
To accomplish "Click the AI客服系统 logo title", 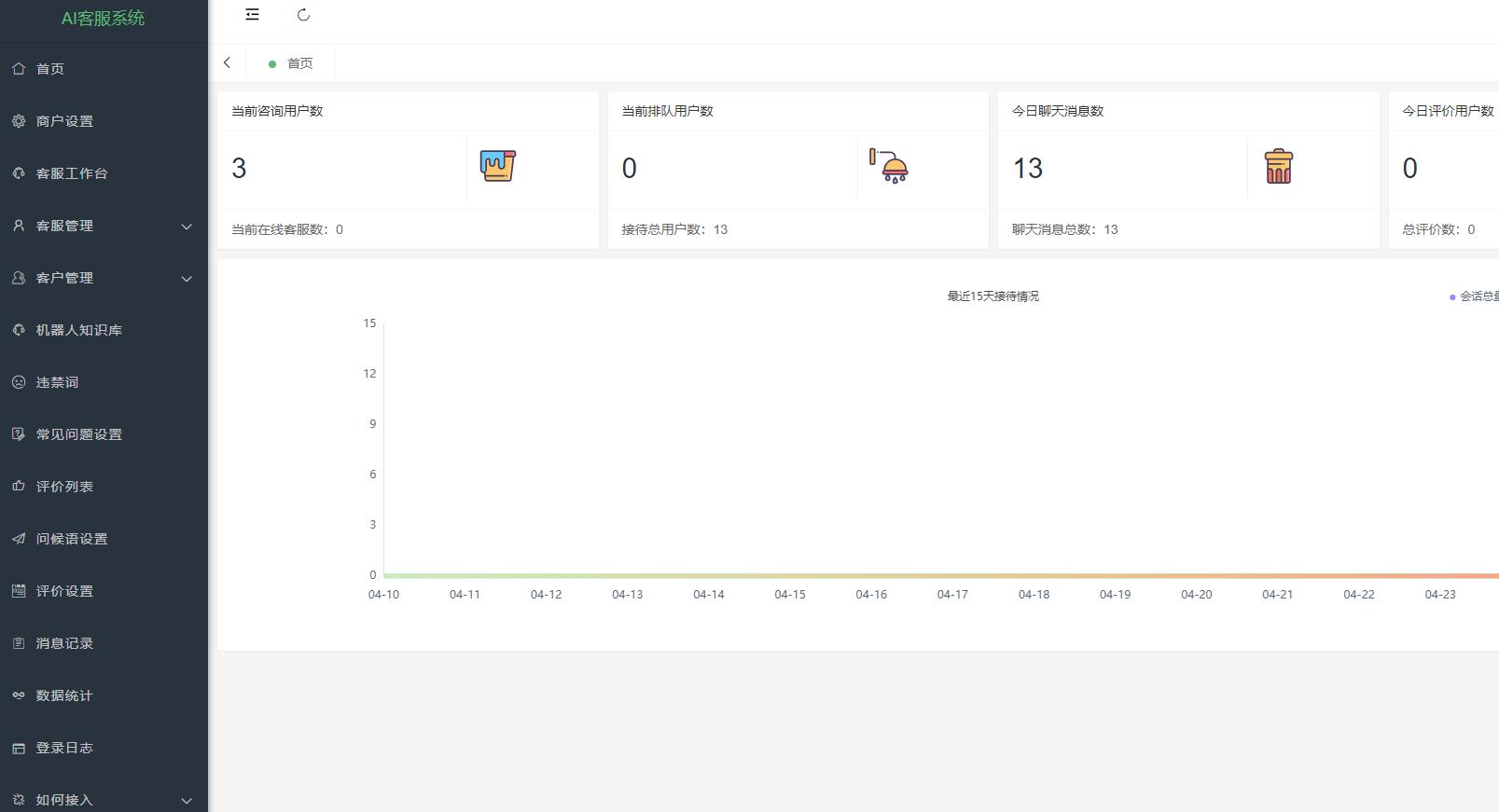I will pyautogui.click(x=103, y=19).
